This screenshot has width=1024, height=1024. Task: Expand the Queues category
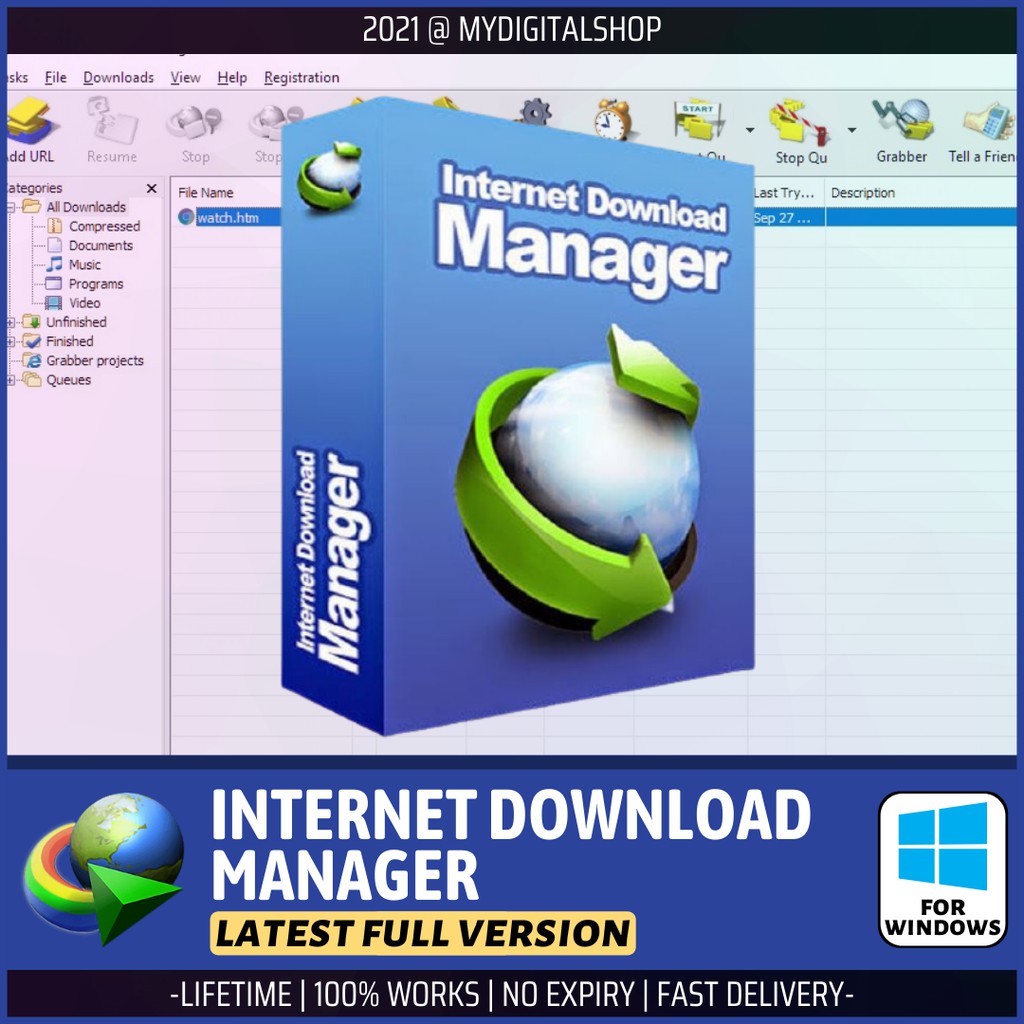point(9,379)
